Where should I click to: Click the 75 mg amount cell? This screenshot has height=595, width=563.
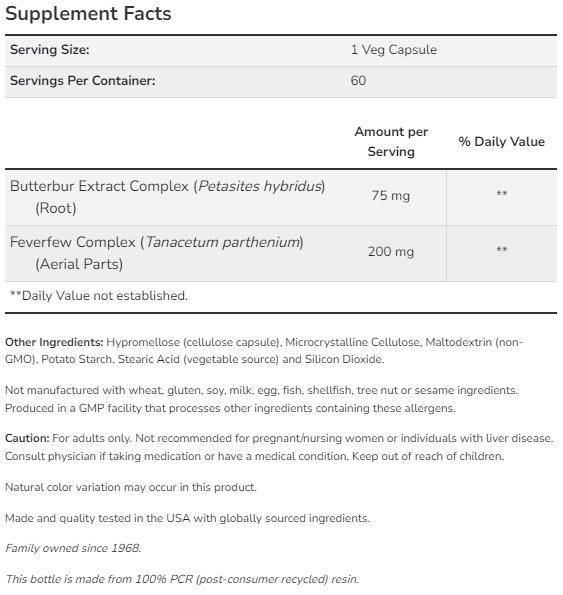coord(391,196)
